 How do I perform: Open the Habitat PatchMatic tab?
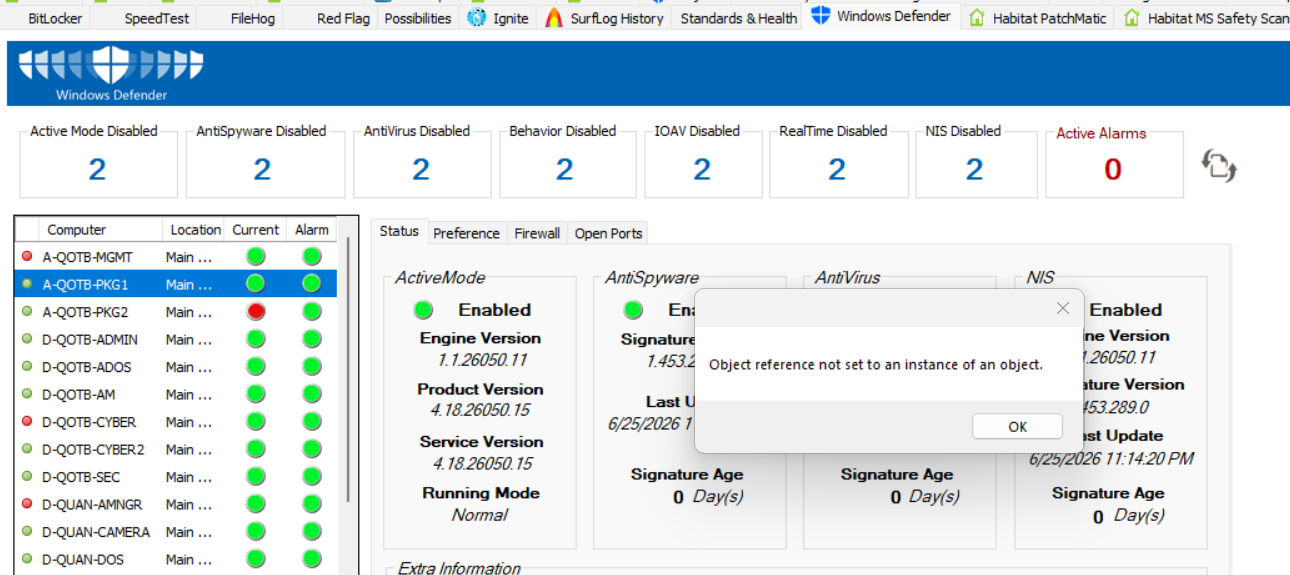point(1038,18)
